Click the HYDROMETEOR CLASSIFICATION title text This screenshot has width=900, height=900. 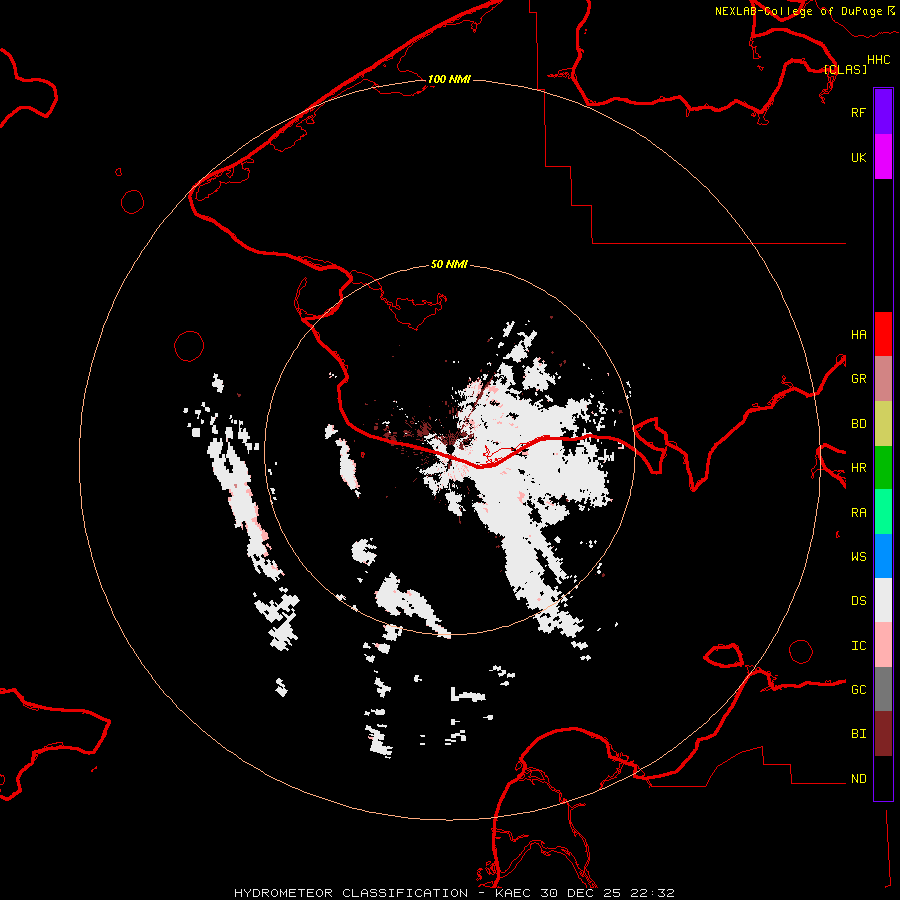(x=351, y=893)
